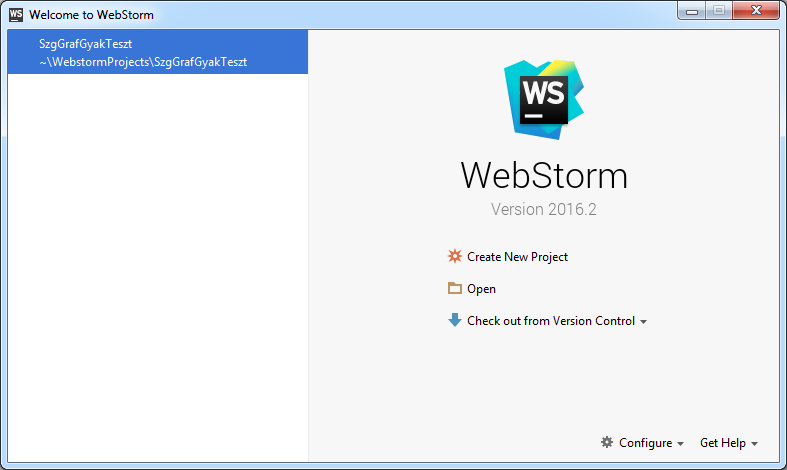The width and height of the screenshot is (787, 470).
Task: Click the Configure gear icon
Action: (607, 442)
